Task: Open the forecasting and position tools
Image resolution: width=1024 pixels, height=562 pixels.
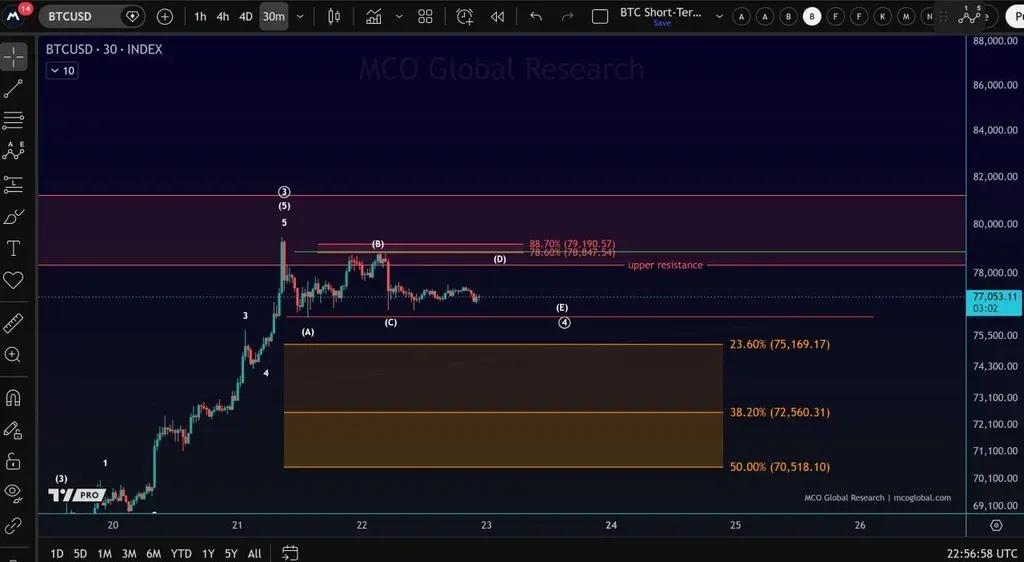Action: [13, 184]
